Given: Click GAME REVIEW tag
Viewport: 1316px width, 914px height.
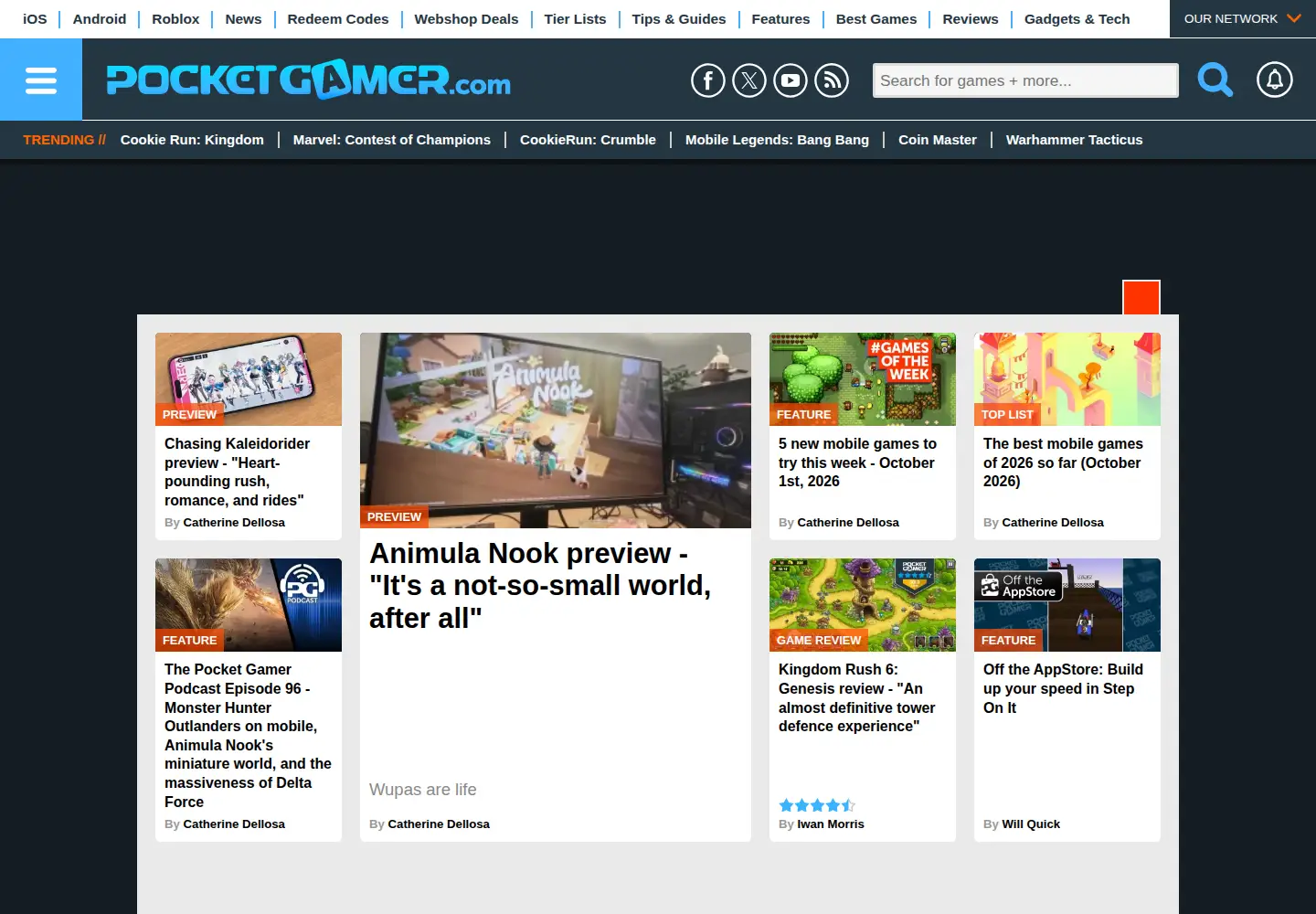Looking at the screenshot, I should [819, 640].
